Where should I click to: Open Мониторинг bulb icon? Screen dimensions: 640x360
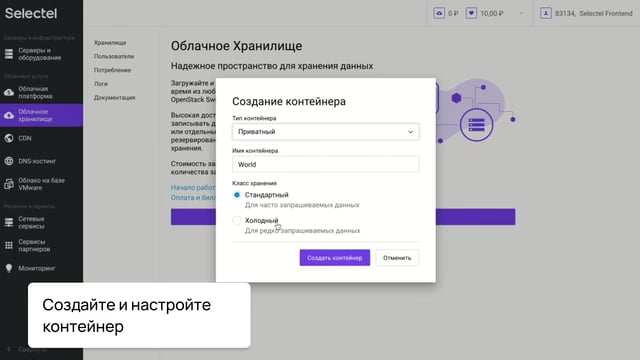[9, 268]
